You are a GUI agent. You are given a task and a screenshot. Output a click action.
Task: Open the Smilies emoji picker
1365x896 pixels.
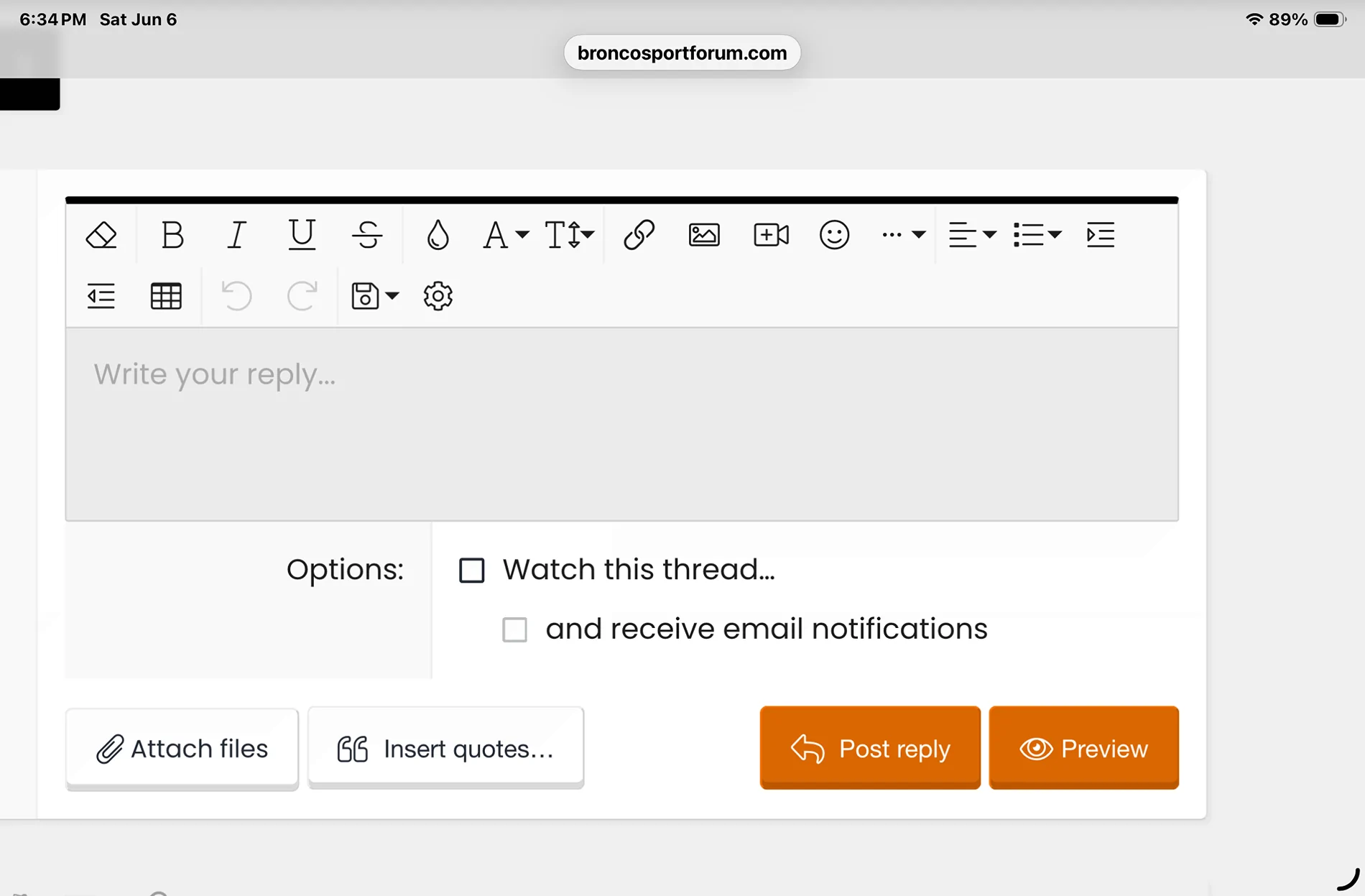coord(834,235)
